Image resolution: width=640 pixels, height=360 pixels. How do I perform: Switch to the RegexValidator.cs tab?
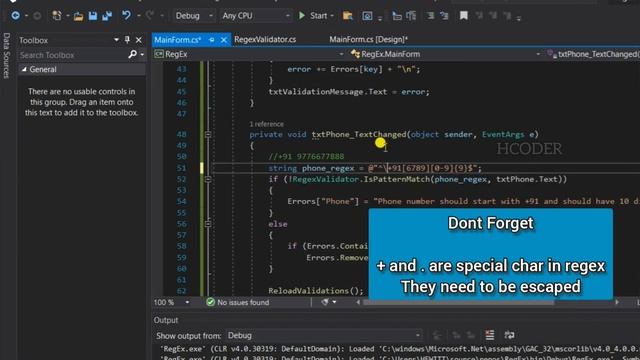click(265, 40)
